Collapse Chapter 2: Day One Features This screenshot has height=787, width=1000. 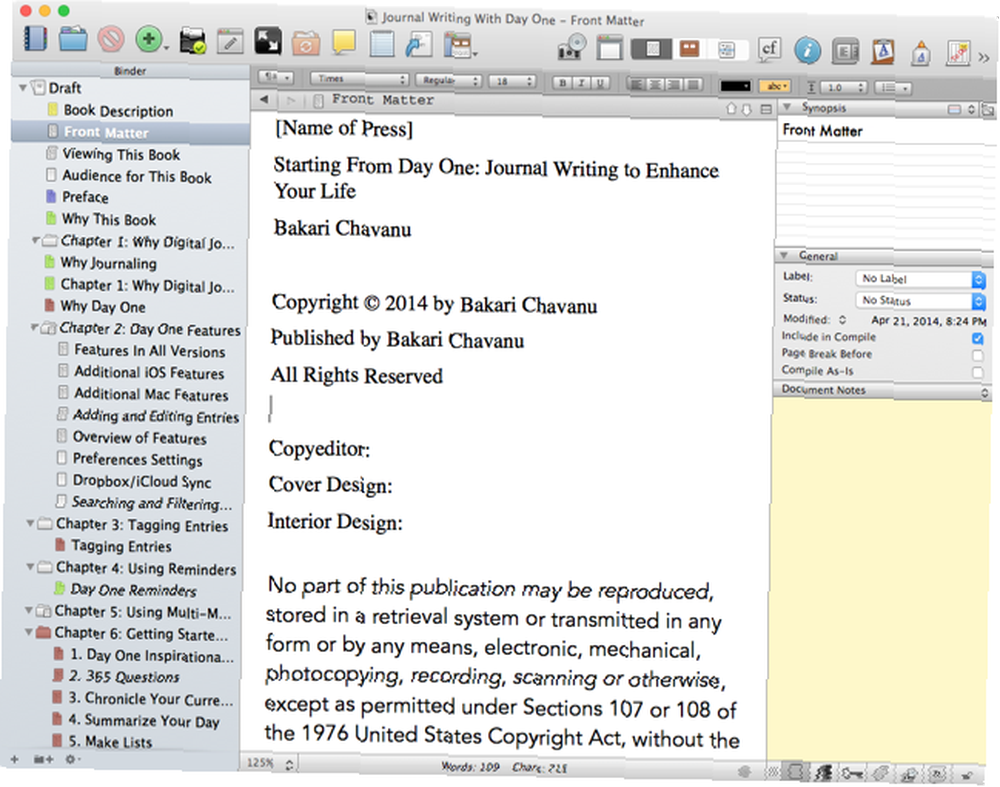point(34,328)
